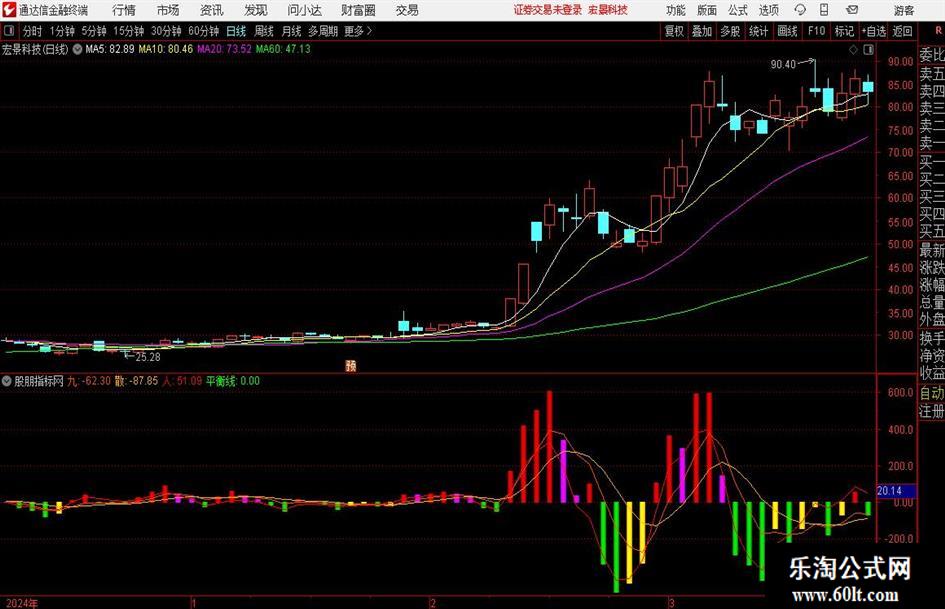
Task: Click the 统计 statistics button
Action: coord(758,31)
